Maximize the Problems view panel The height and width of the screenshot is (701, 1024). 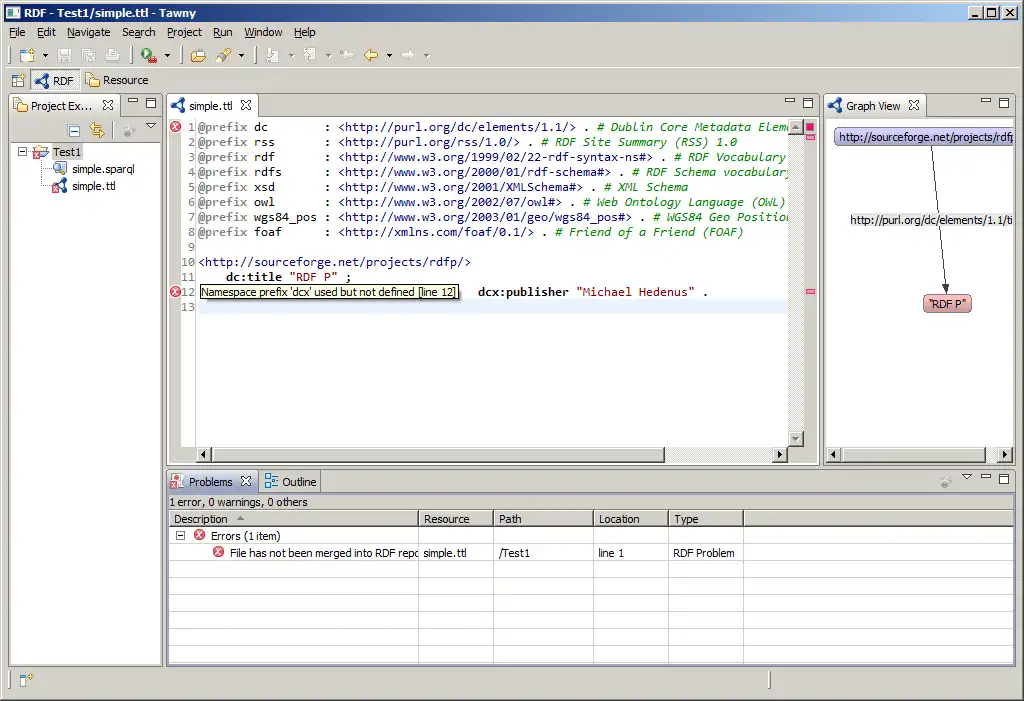pos(1004,479)
